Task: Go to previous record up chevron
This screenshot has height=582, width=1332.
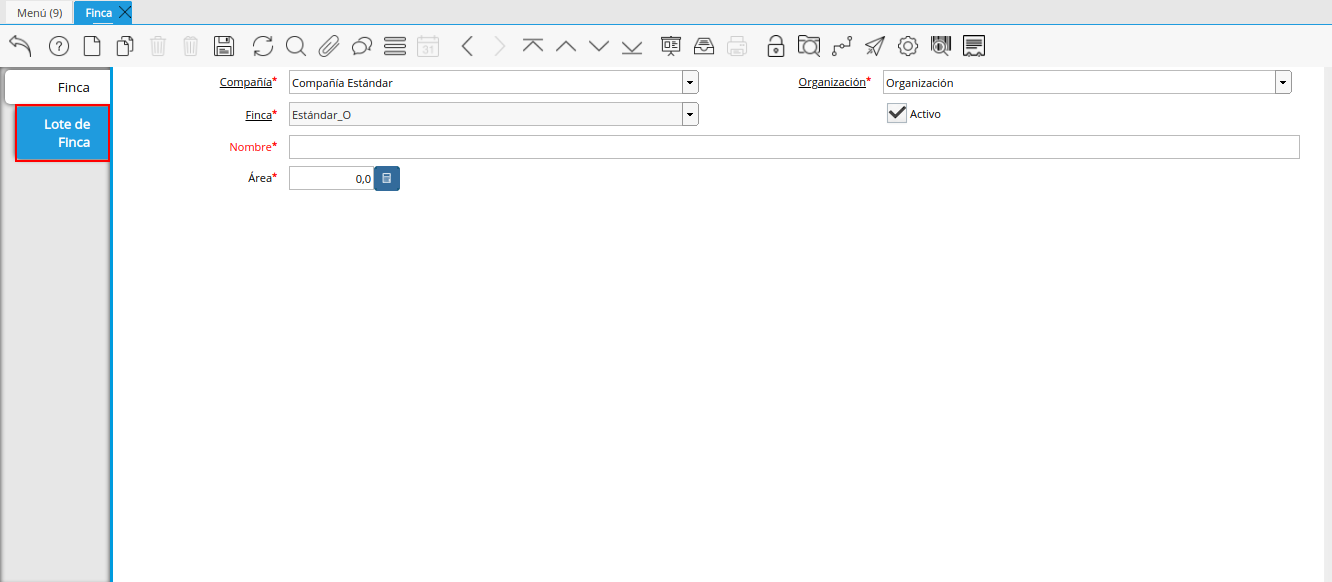Action: click(x=566, y=46)
